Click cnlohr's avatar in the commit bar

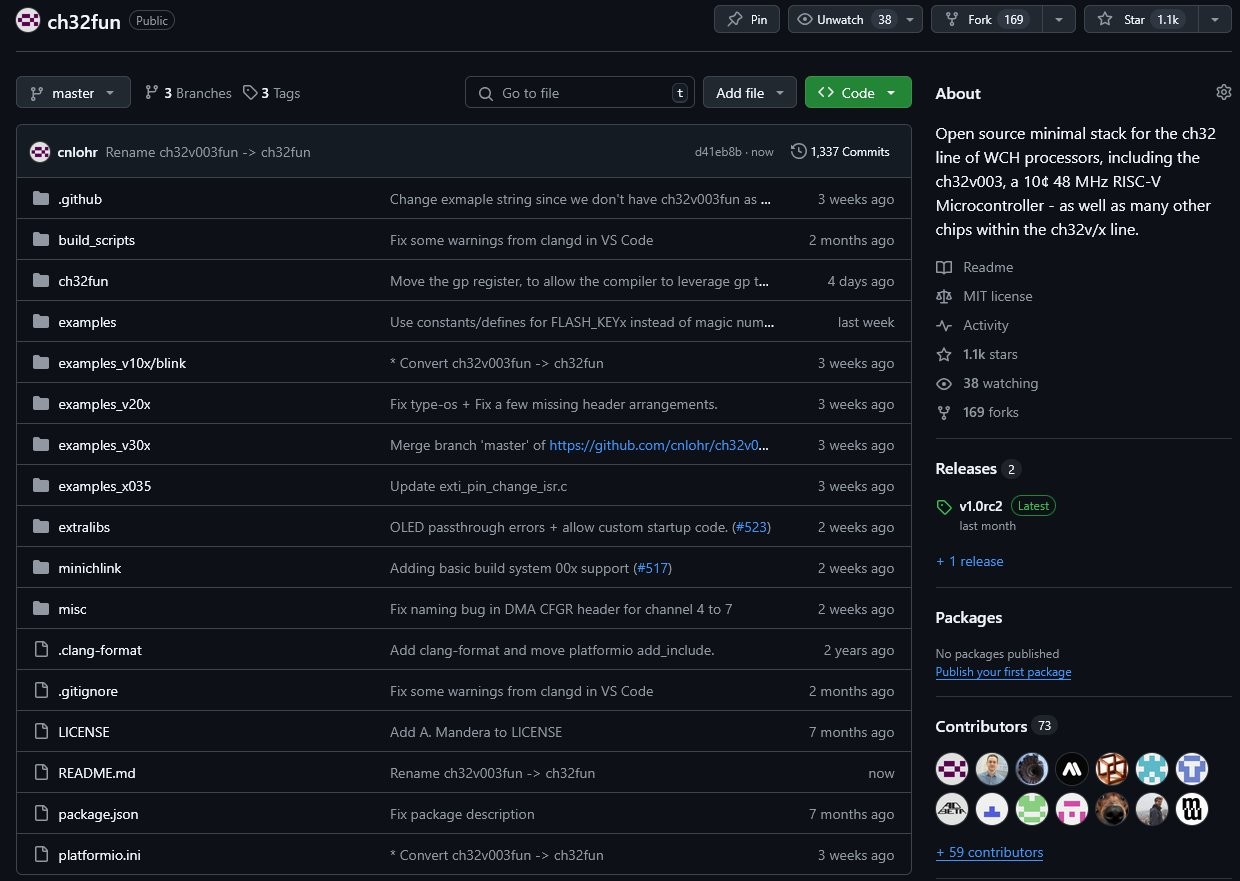point(40,152)
